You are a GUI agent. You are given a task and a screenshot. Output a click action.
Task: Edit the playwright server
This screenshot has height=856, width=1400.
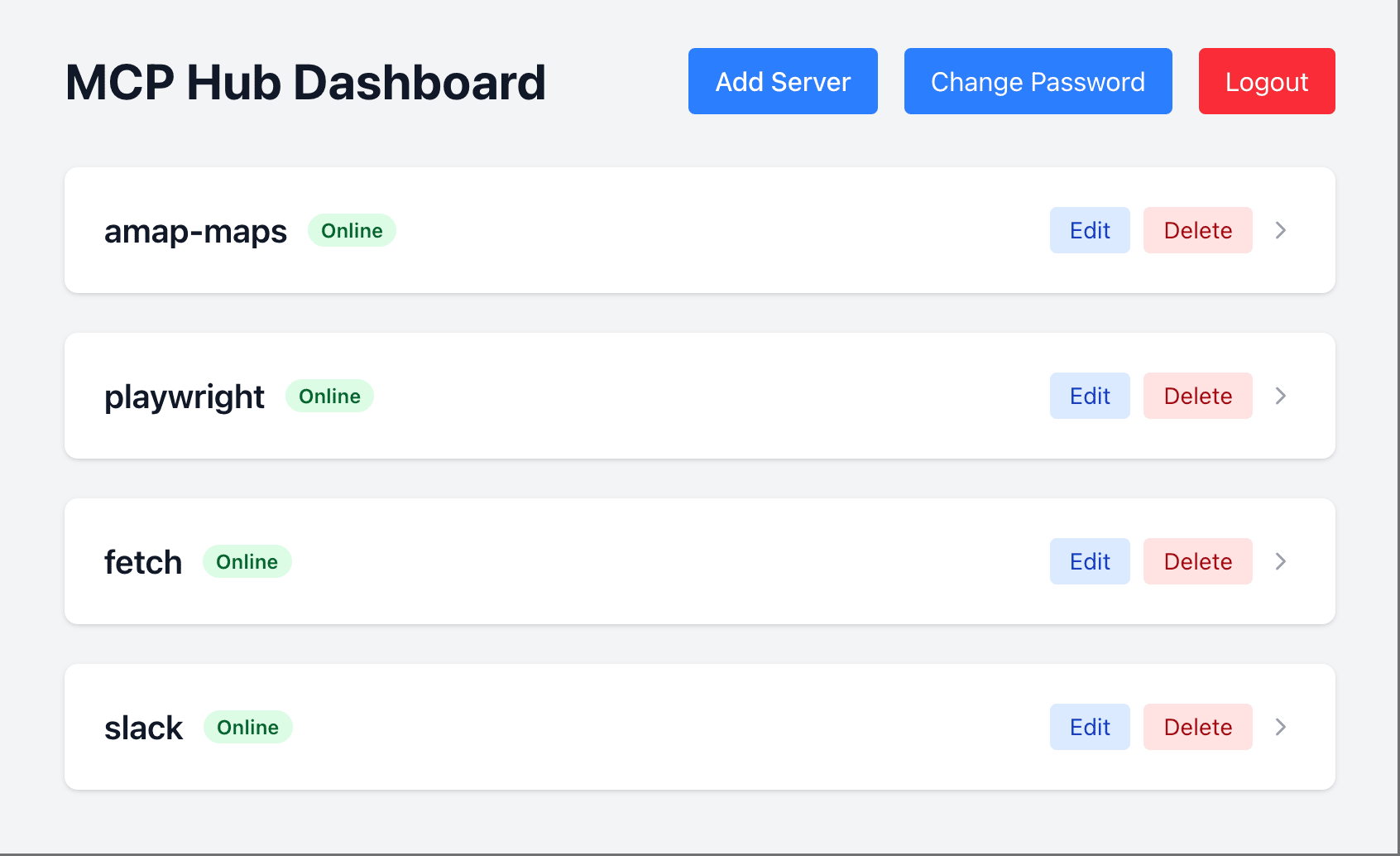click(x=1089, y=396)
